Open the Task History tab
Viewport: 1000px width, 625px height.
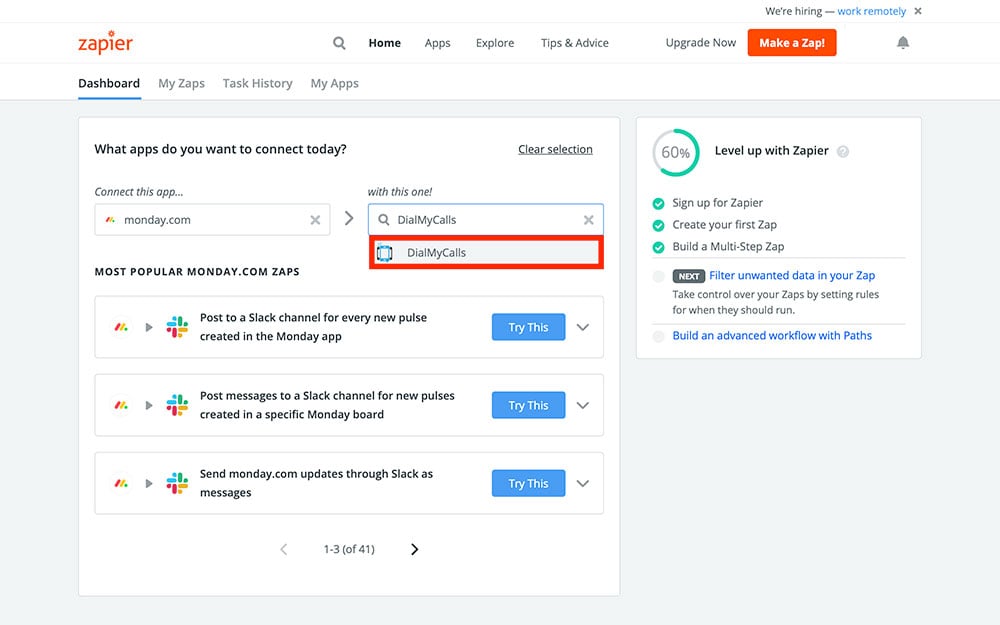257,84
